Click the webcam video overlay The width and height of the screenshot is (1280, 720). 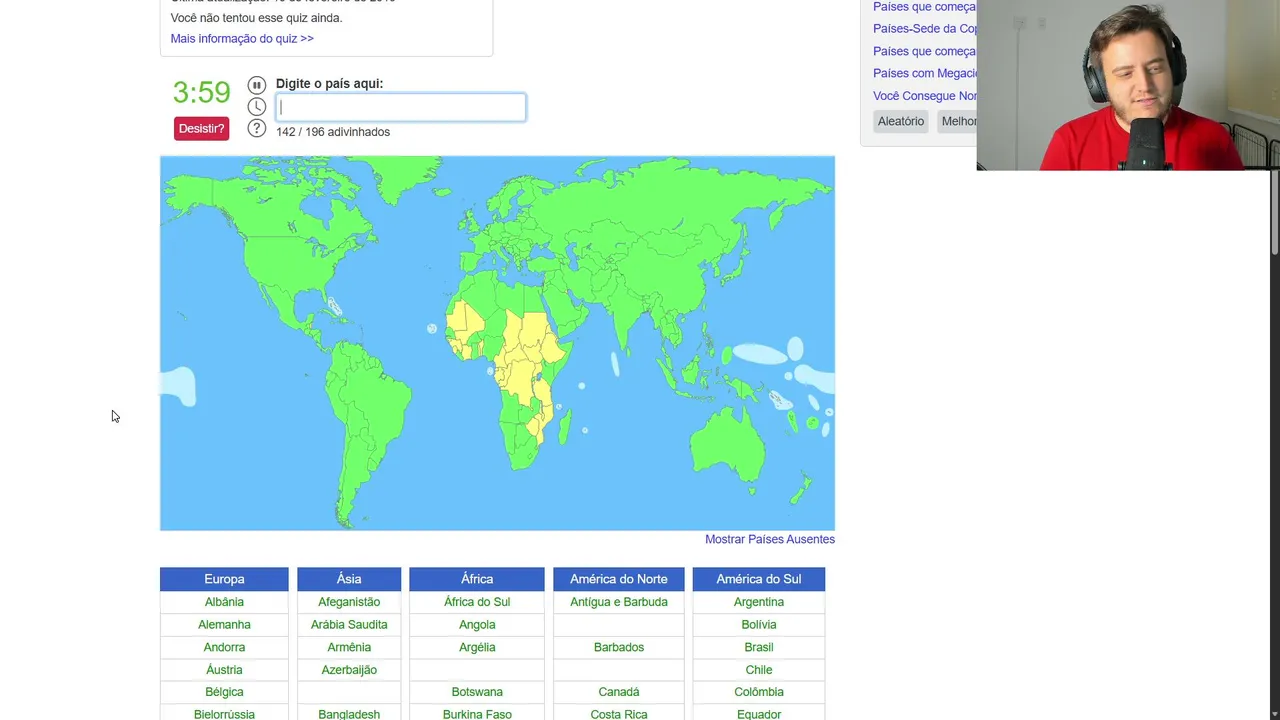coord(1128,85)
